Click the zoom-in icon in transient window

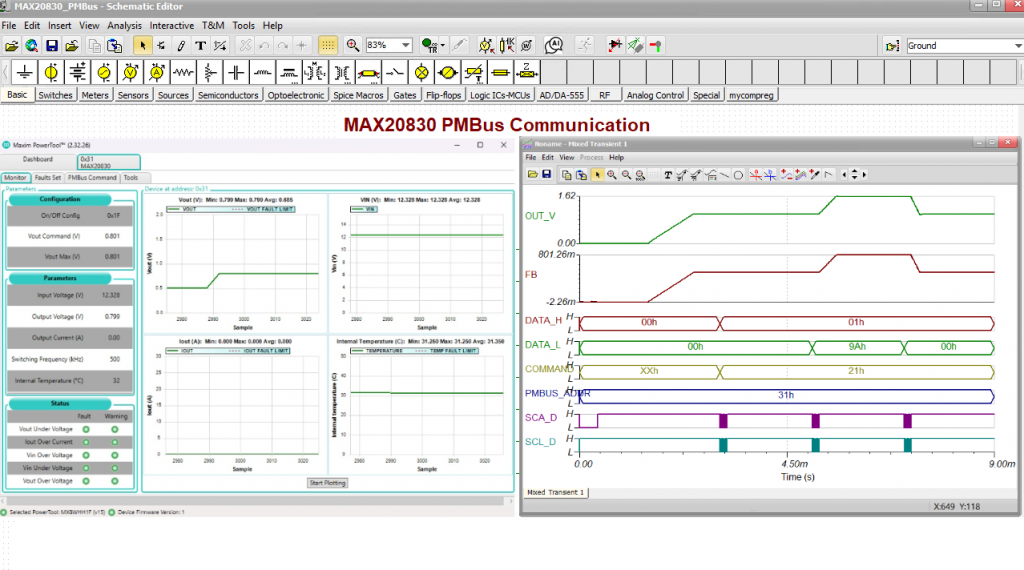612,175
